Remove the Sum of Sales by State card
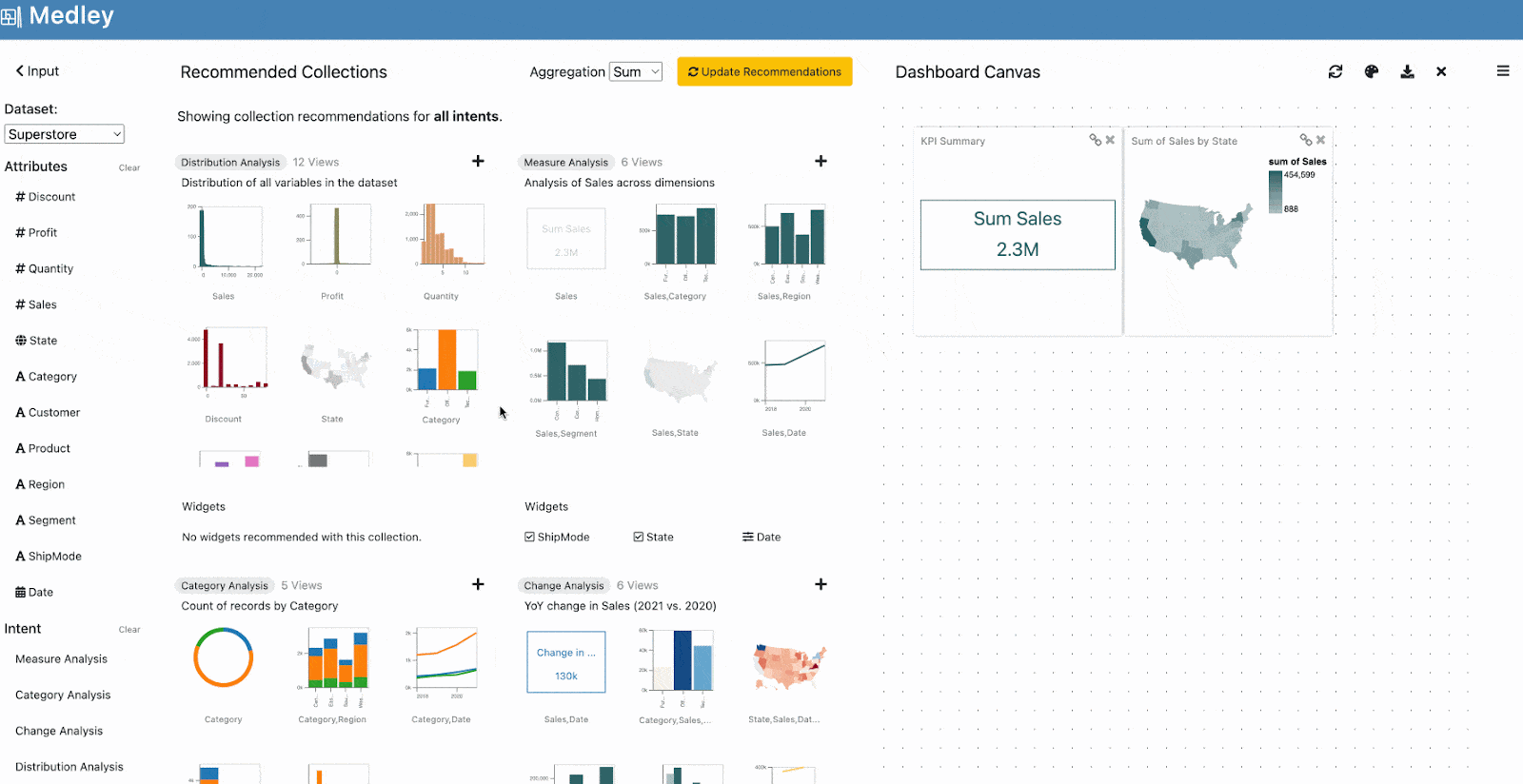The width and height of the screenshot is (1523, 784). pyautogui.click(x=1320, y=140)
